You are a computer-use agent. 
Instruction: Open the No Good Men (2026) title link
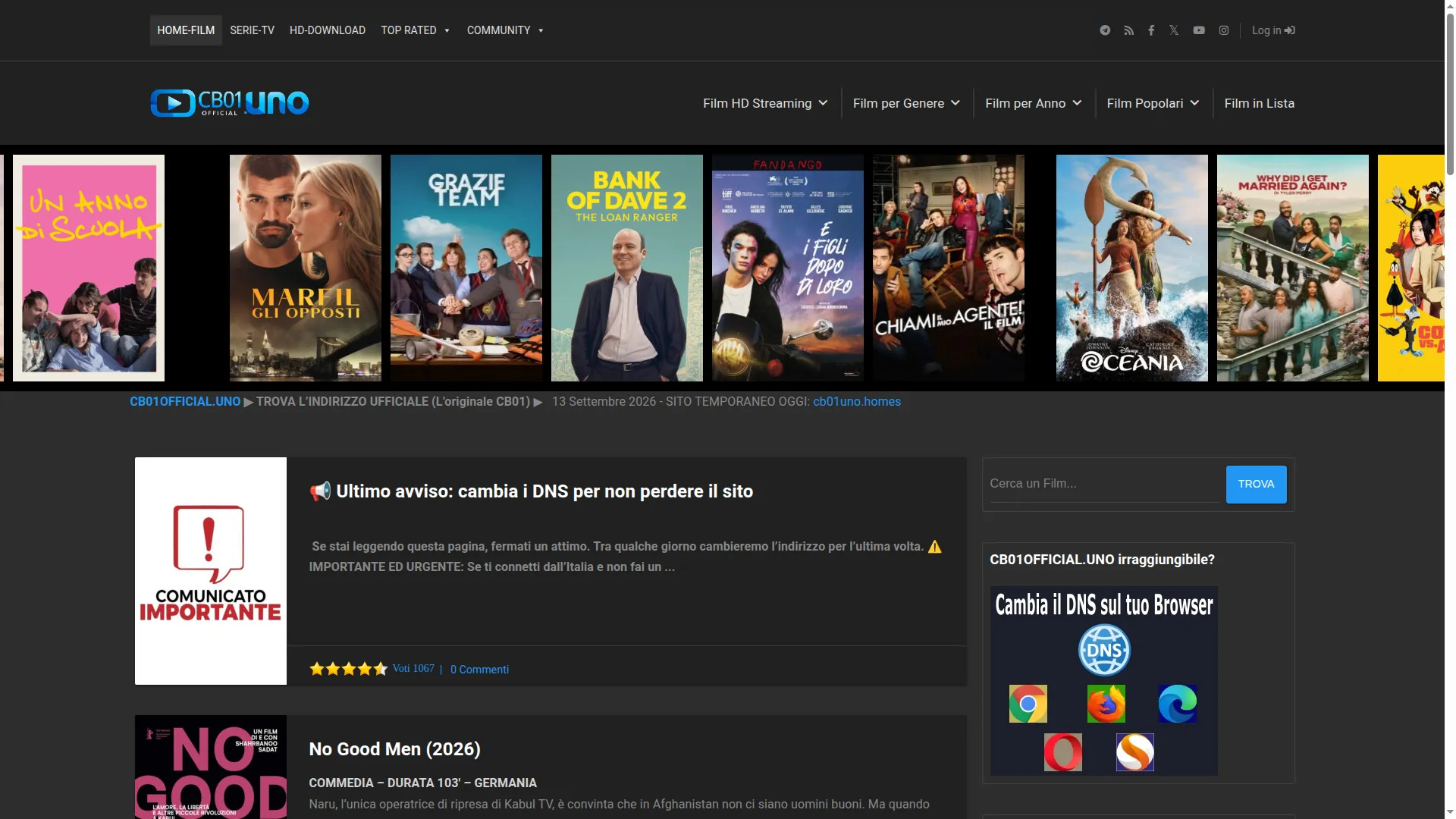[x=395, y=749]
